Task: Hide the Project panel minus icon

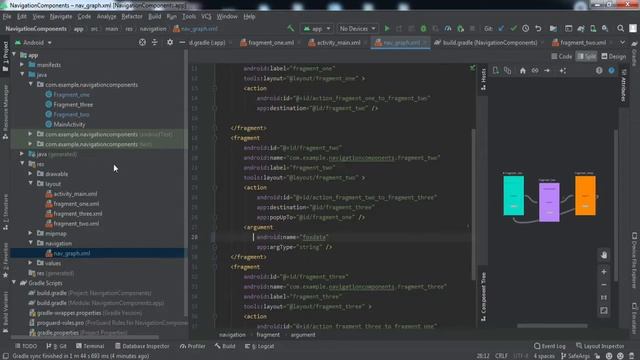Action: [x=182, y=42]
